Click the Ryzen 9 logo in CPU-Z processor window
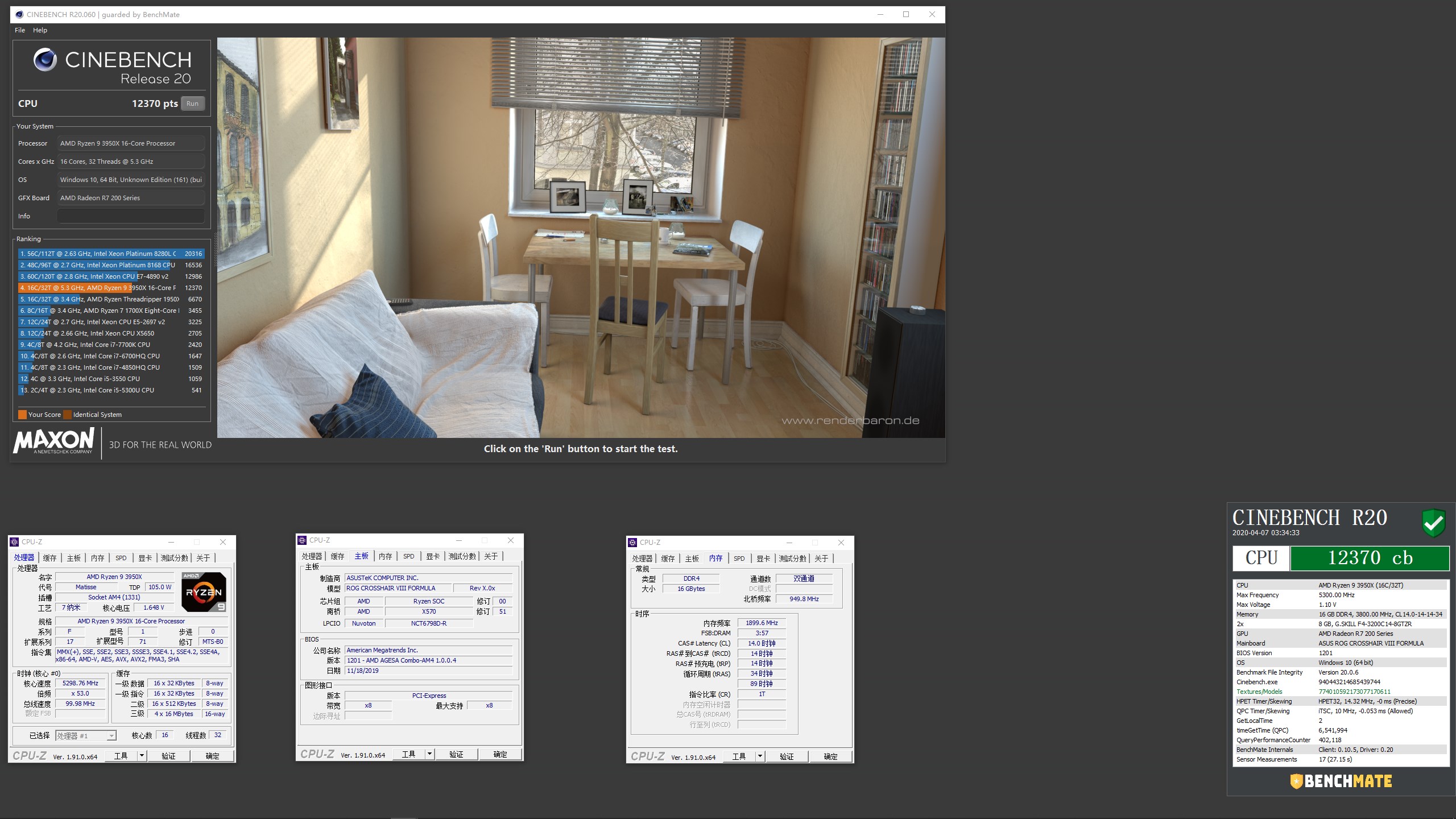The width and height of the screenshot is (1456, 819). (x=204, y=592)
